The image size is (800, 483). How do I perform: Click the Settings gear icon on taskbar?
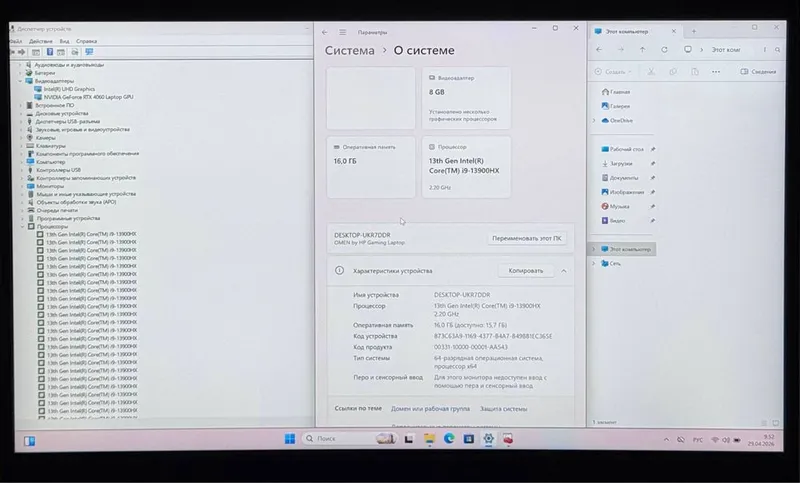pyautogui.click(x=488, y=439)
